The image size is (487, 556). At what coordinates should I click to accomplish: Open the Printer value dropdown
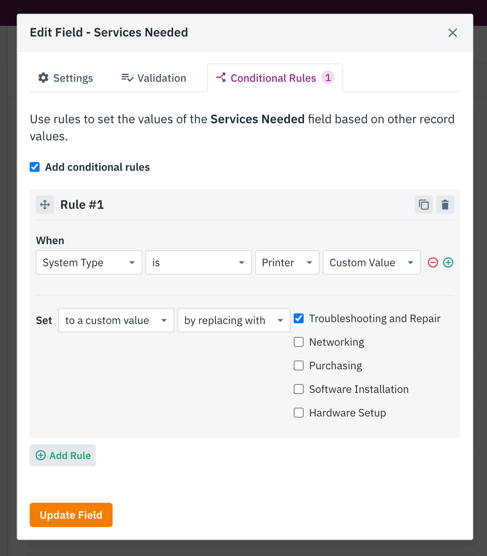pos(287,262)
